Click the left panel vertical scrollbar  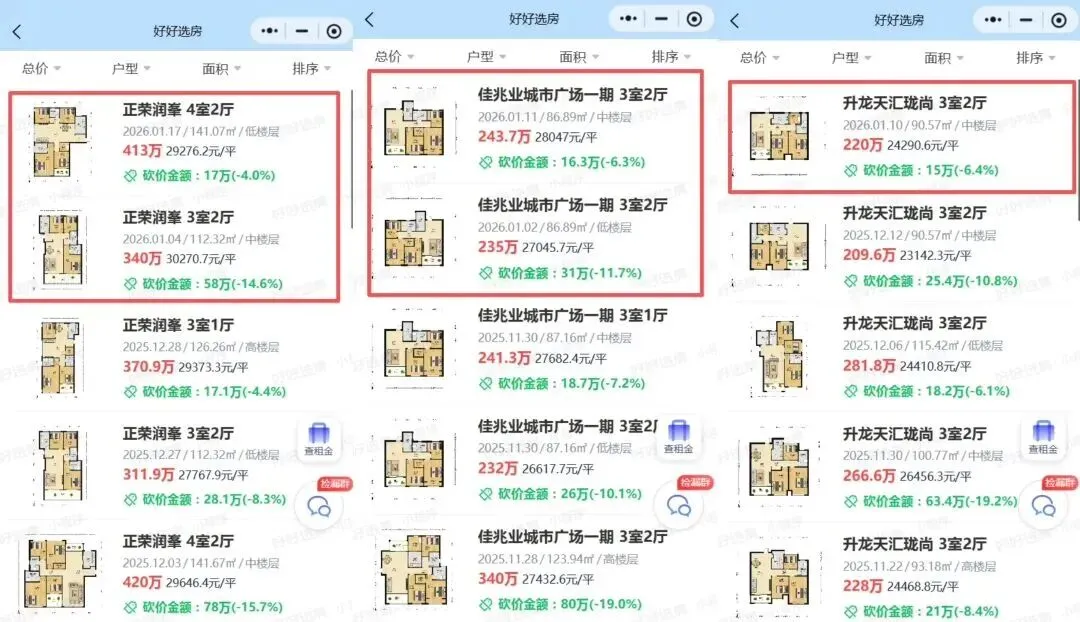352,158
